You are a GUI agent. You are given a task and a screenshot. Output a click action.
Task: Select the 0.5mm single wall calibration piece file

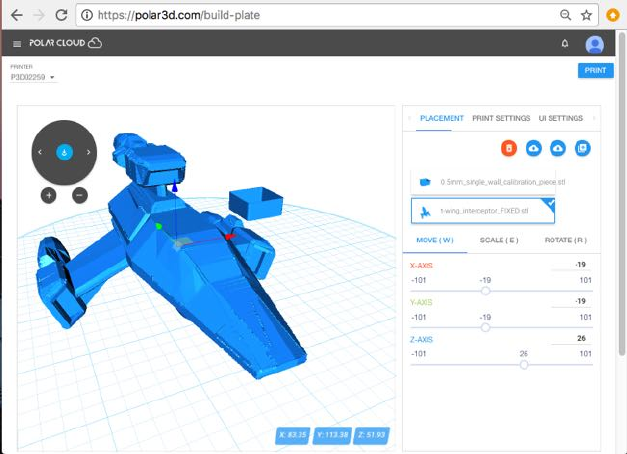coord(483,182)
